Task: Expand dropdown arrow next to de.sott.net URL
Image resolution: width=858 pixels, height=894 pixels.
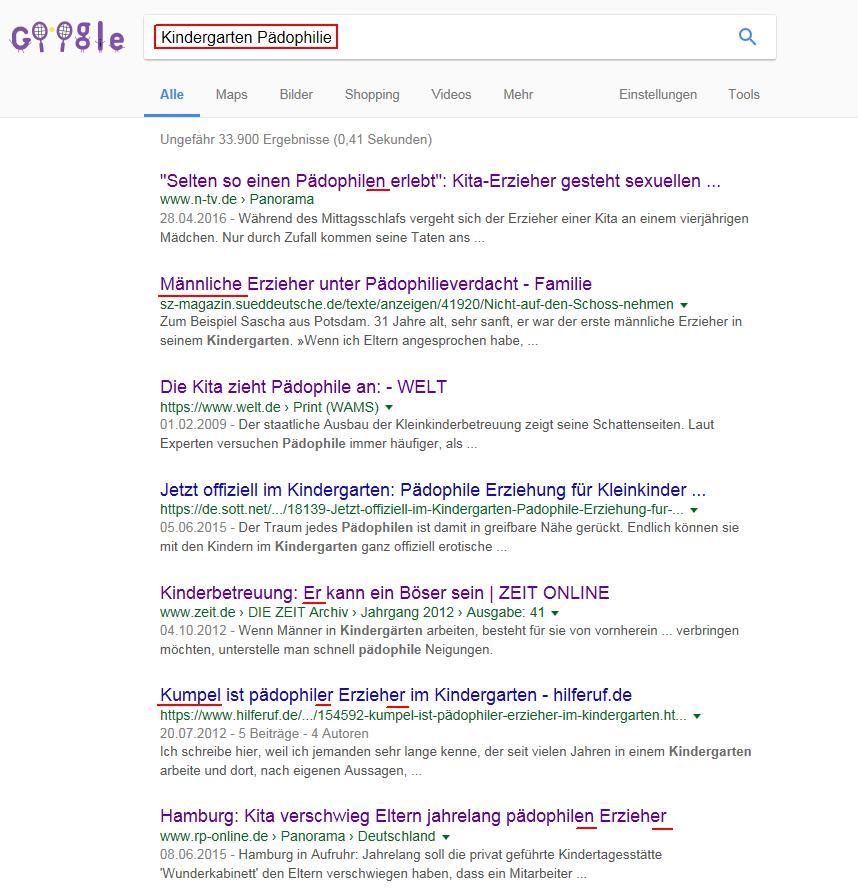Action: click(694, 510)
